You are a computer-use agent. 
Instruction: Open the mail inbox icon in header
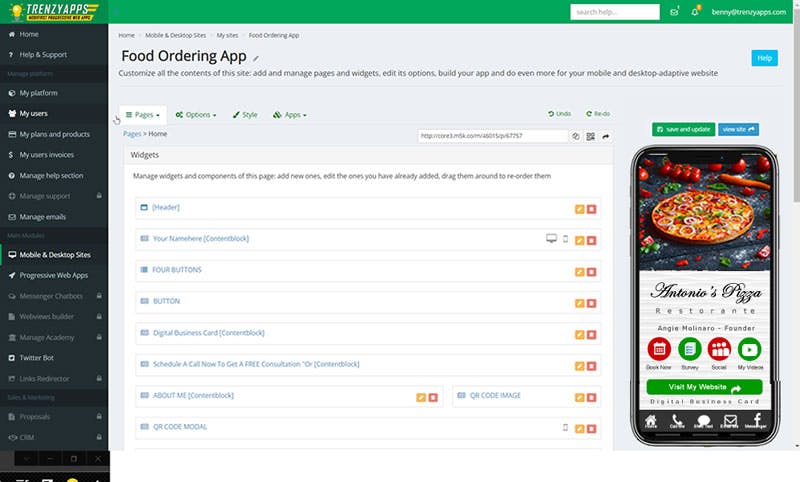[x=674, y=12]
